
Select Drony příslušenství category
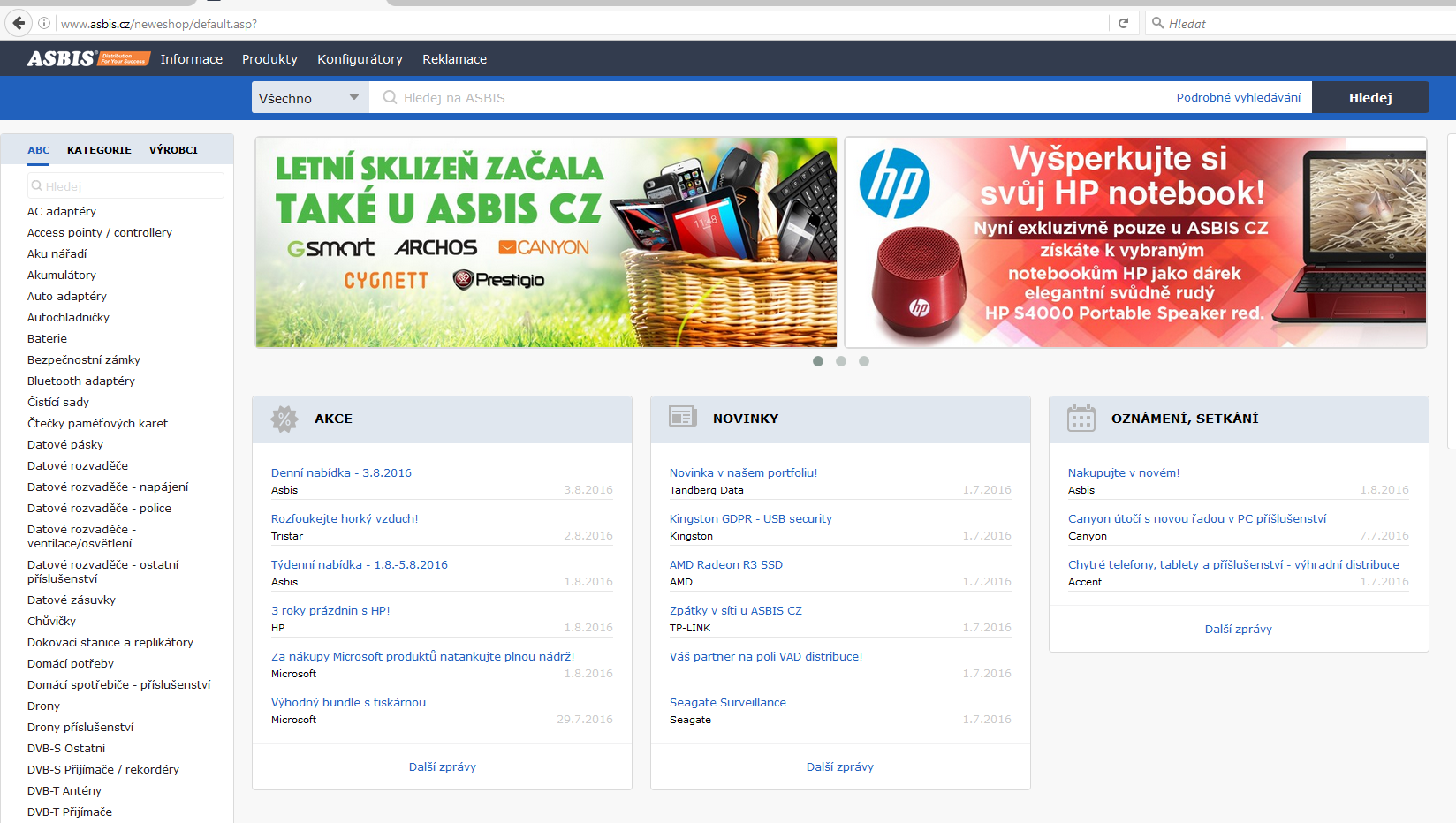(x=80, y=728)
